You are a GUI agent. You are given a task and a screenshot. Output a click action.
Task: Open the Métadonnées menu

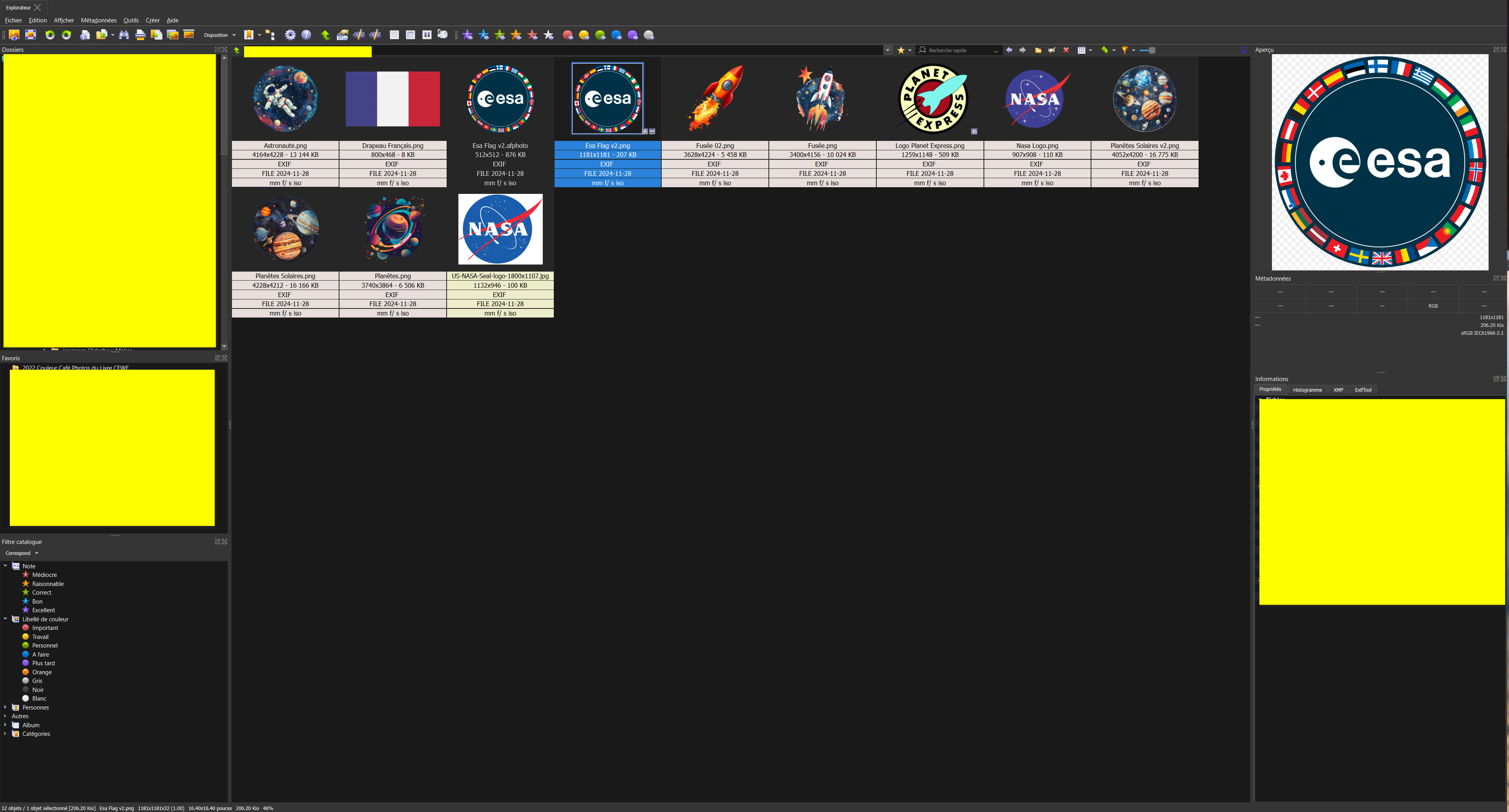click(x=99, y=20)
